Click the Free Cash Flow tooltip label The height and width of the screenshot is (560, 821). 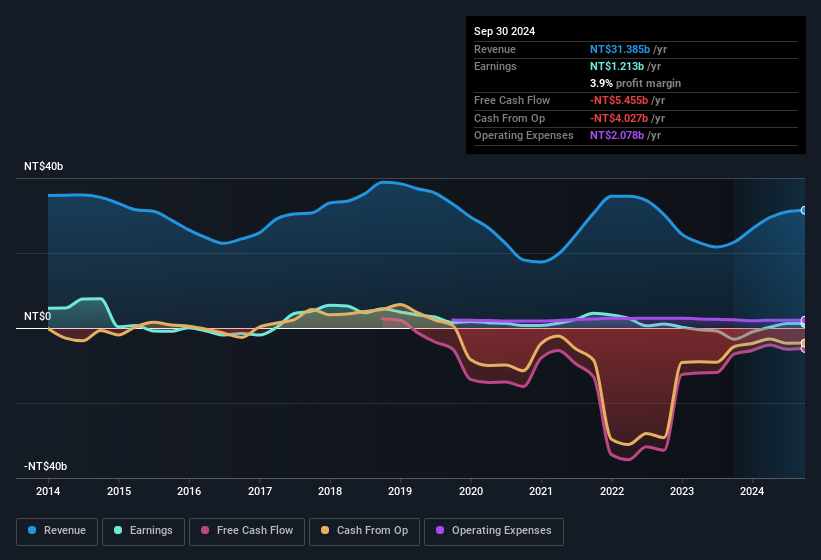click(512, 100)
